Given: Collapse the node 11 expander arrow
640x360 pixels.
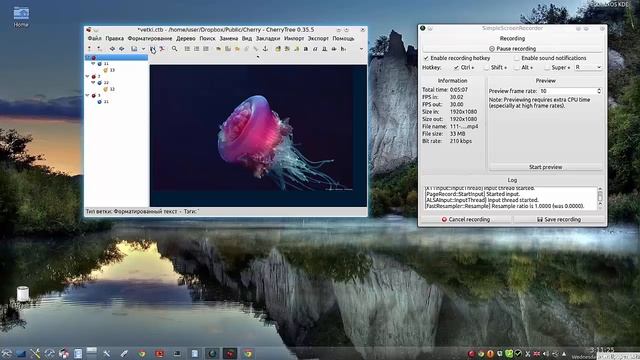Looking at the screenshot, I should tap(93, 64).
